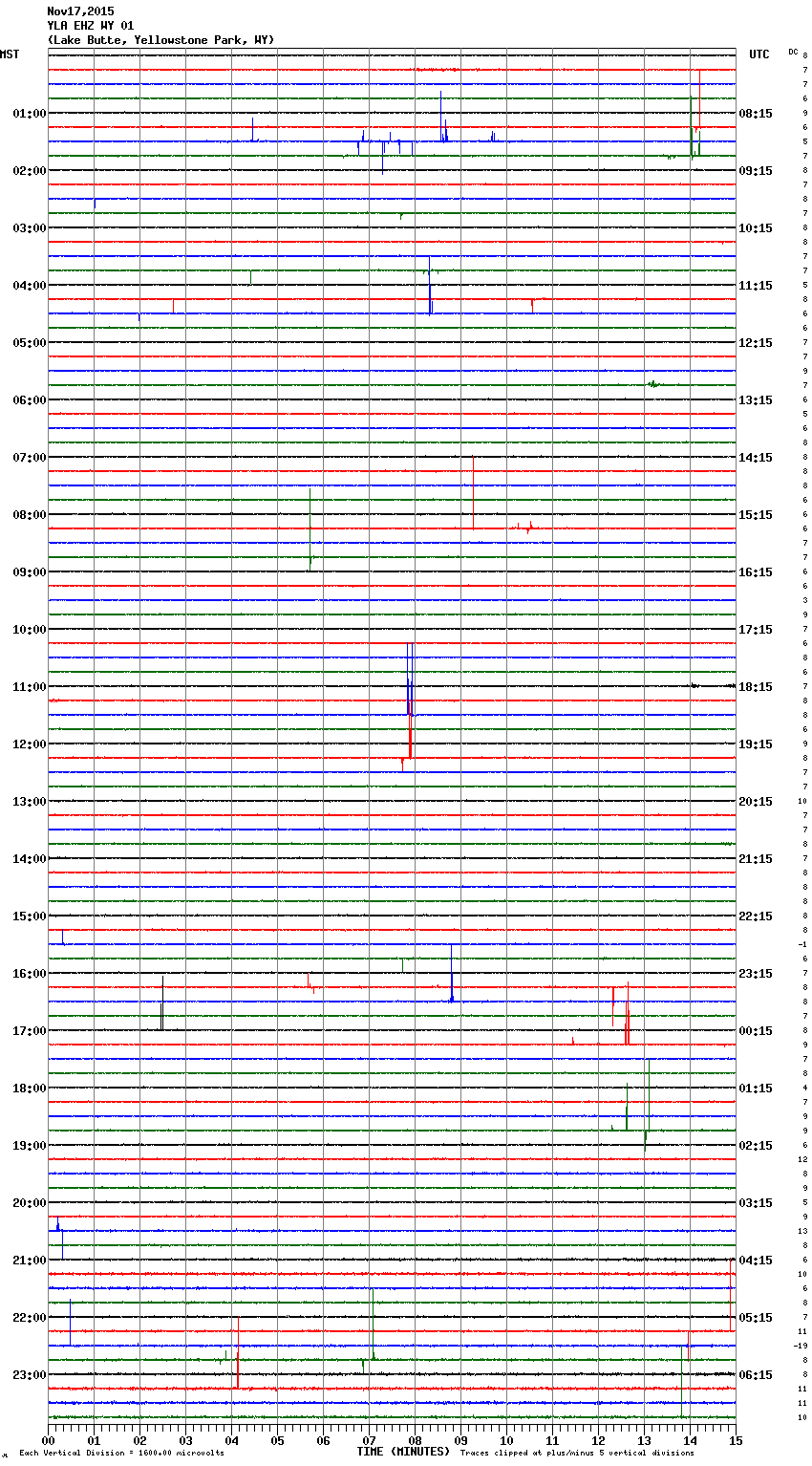The height and width of the screenshot is (1466, 812).
Task: Select the 05:00 MST time label
Action: point(30,343)
